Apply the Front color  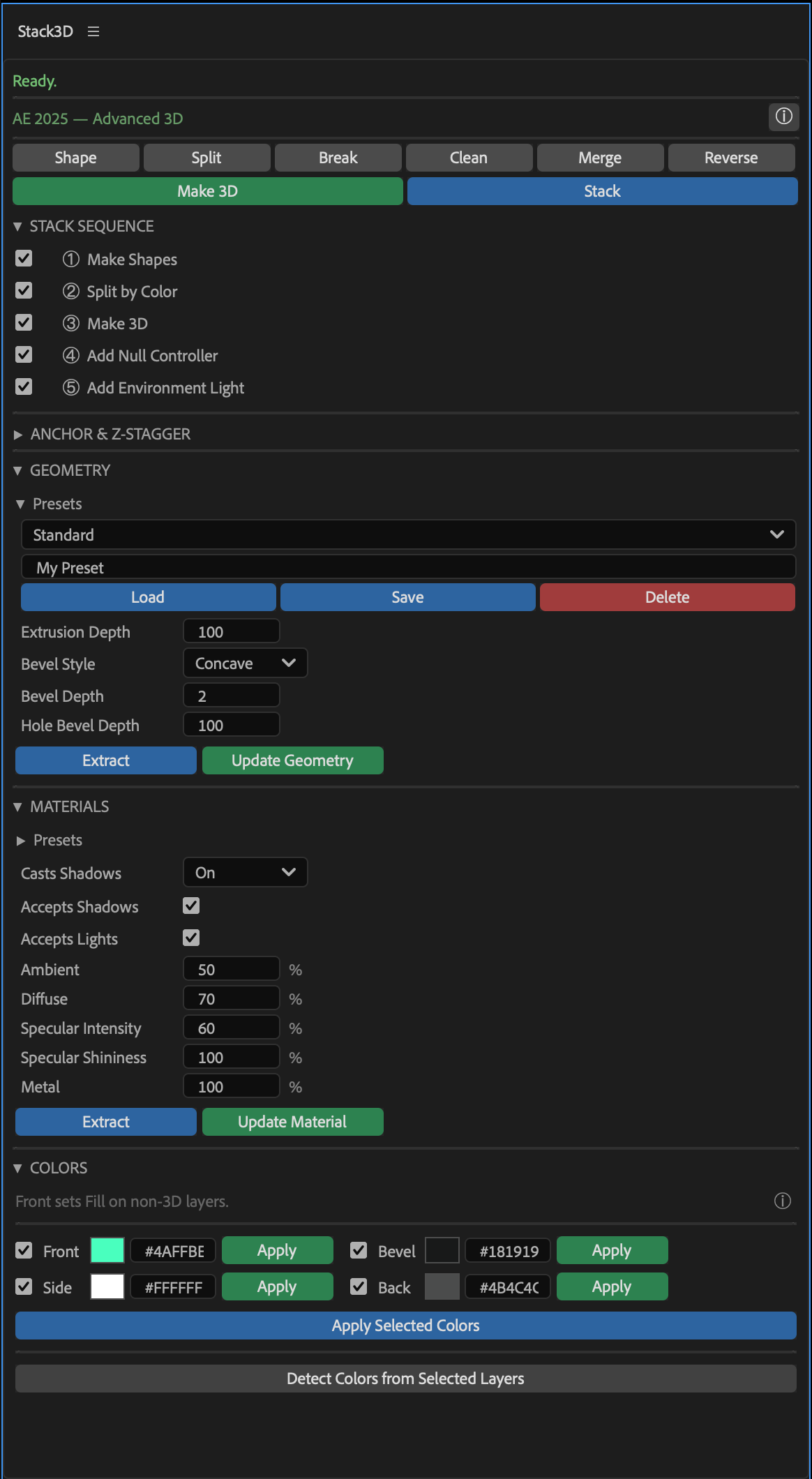coord(278,1250)
